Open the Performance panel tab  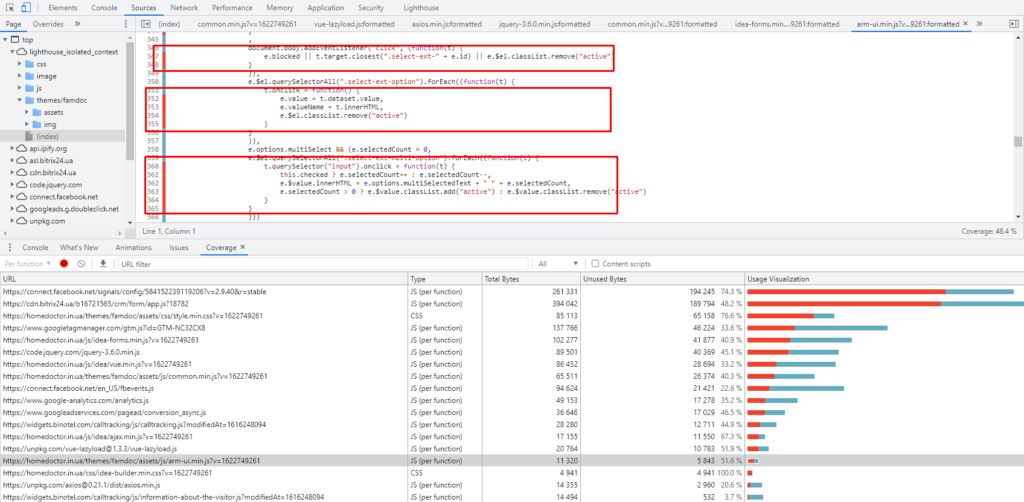point(232,8)
